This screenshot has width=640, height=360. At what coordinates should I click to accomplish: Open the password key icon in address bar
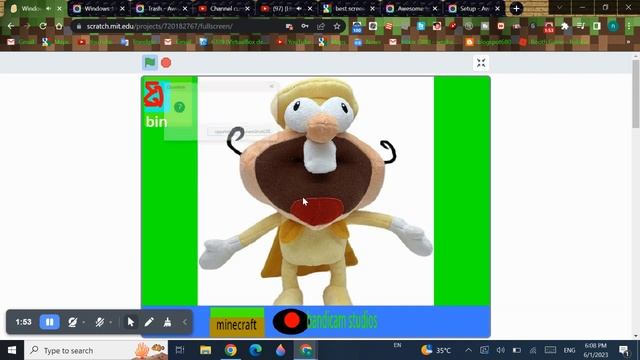click(305, 27)
